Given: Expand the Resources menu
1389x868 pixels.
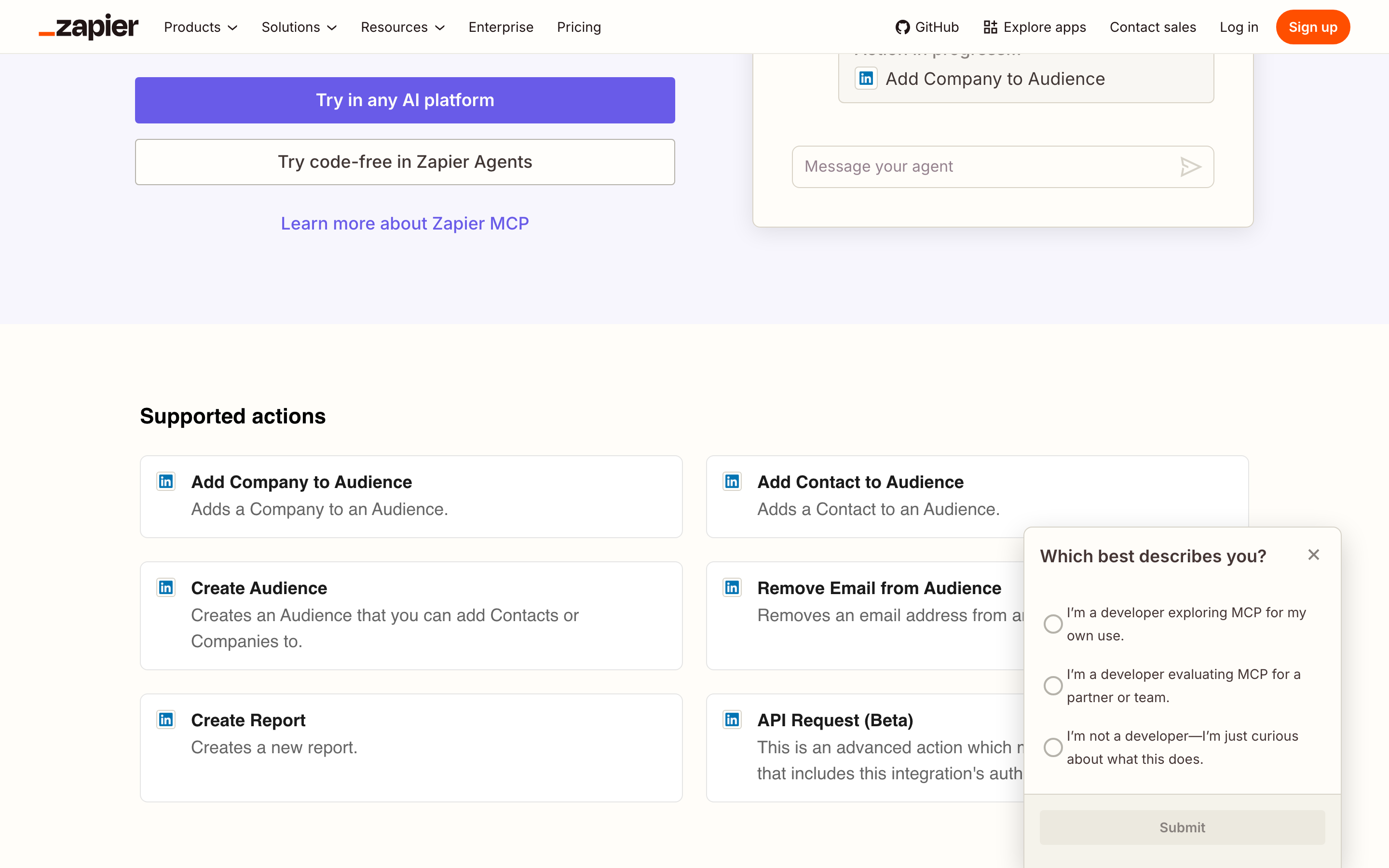Looking at the screenshot, I should click(x=403, y=27).
